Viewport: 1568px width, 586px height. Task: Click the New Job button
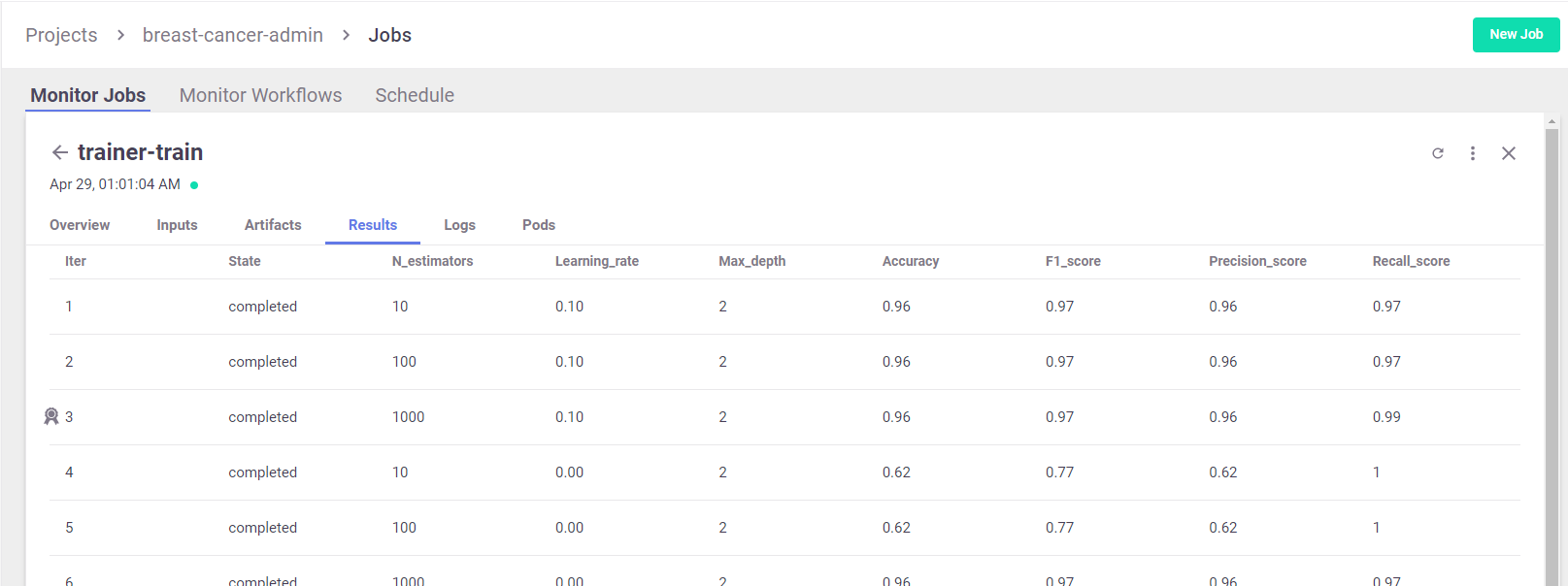(1516, 35)
